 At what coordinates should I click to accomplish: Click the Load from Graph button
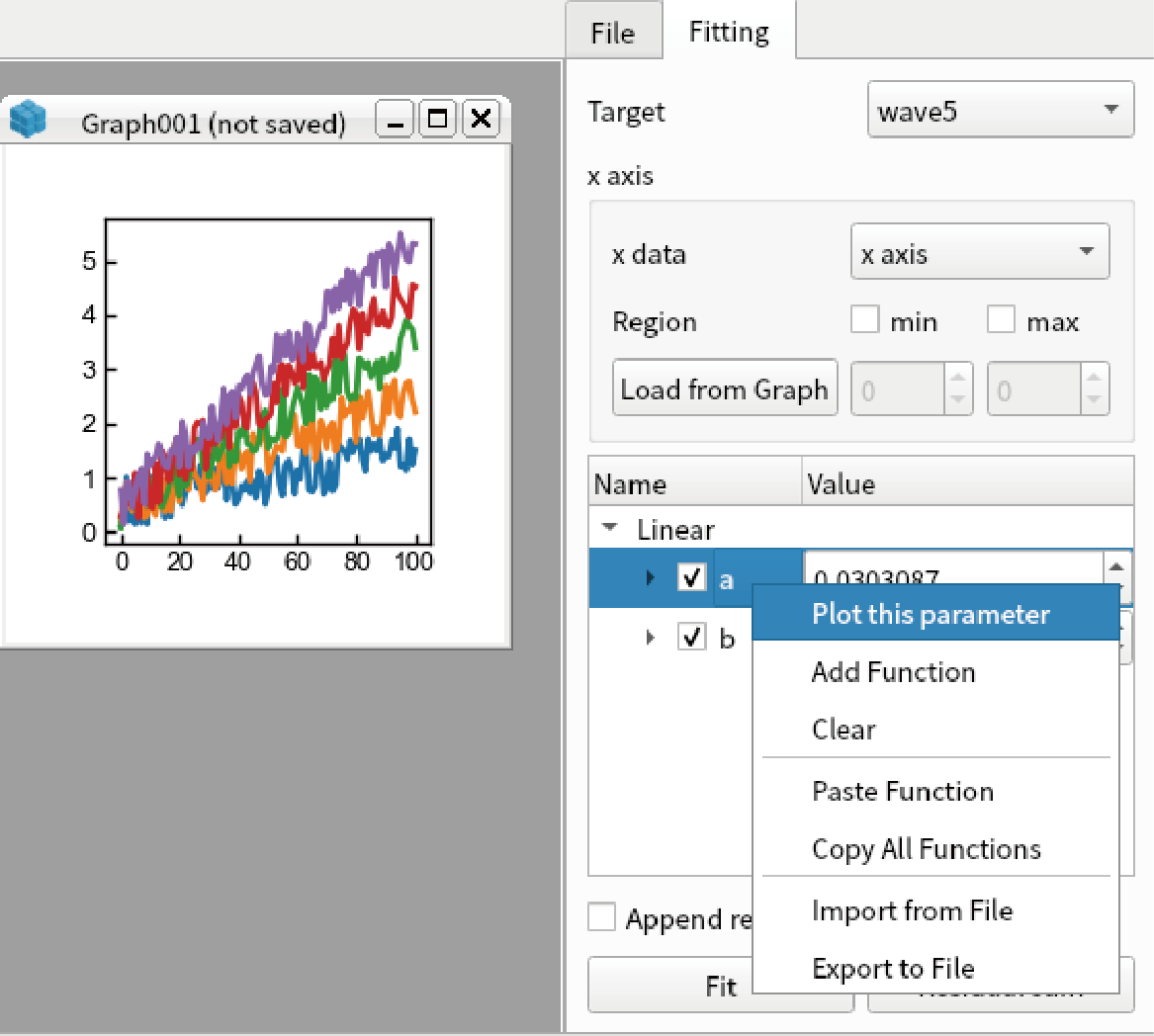coord(725,388)
